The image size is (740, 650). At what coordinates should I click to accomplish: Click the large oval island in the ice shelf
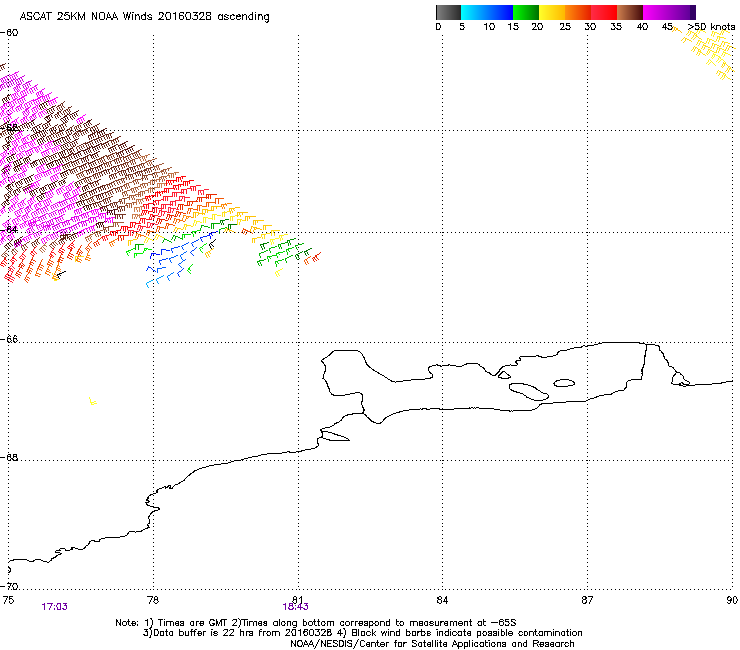pos(528,391)
